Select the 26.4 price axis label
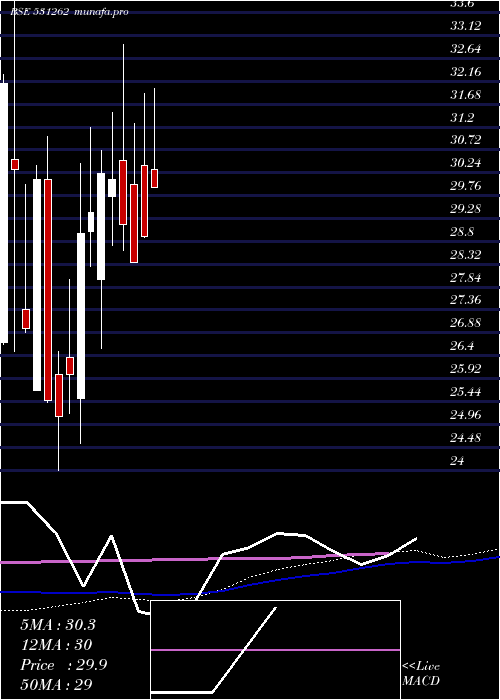The height and width of the screenshot is (700, 500). tap(462, 346)
